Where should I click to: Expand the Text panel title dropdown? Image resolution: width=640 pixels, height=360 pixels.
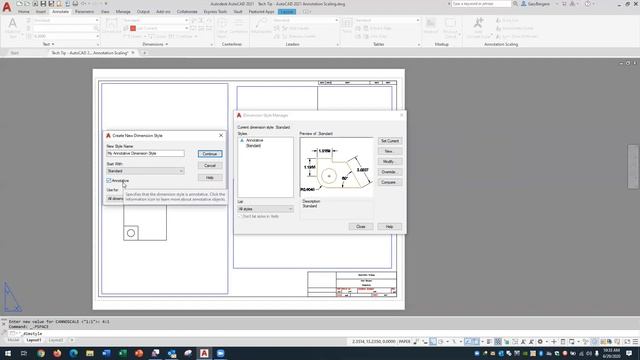coord(48,44)
